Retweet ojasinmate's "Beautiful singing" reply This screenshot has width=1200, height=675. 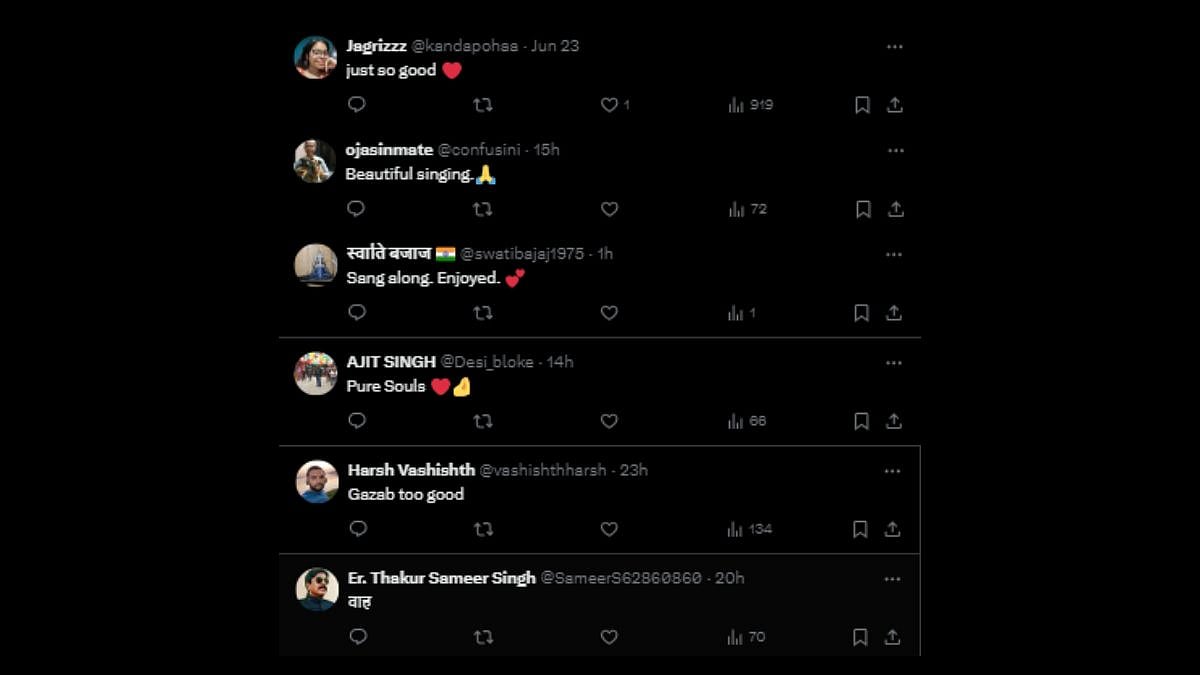click(x=482, y=209)
